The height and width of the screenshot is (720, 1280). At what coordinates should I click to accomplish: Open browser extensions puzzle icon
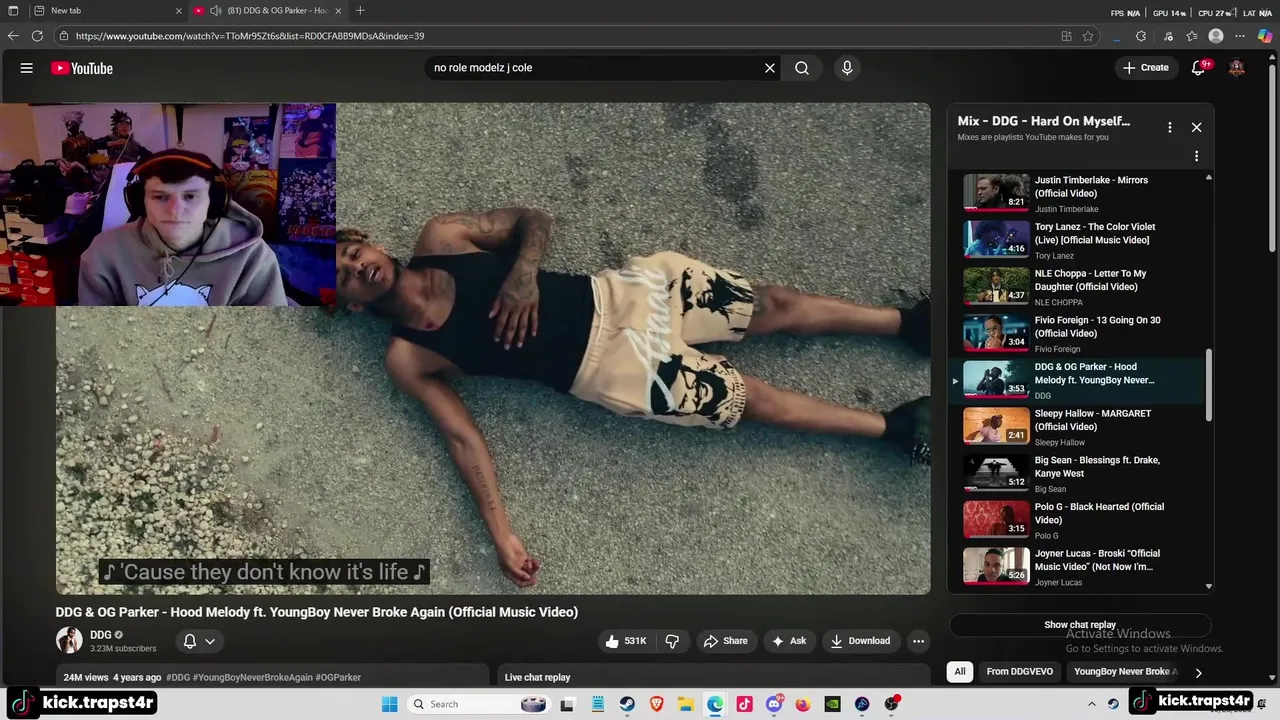pyautogui.click(x=1141, y=36)
